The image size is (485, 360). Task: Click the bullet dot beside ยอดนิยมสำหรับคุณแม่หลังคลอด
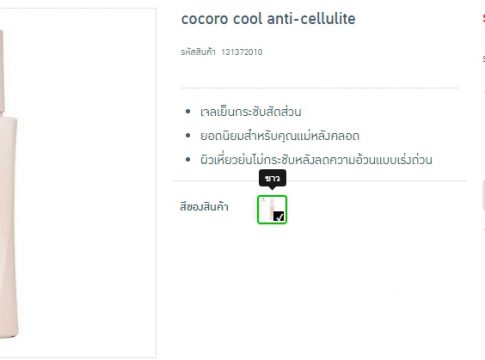188,136
